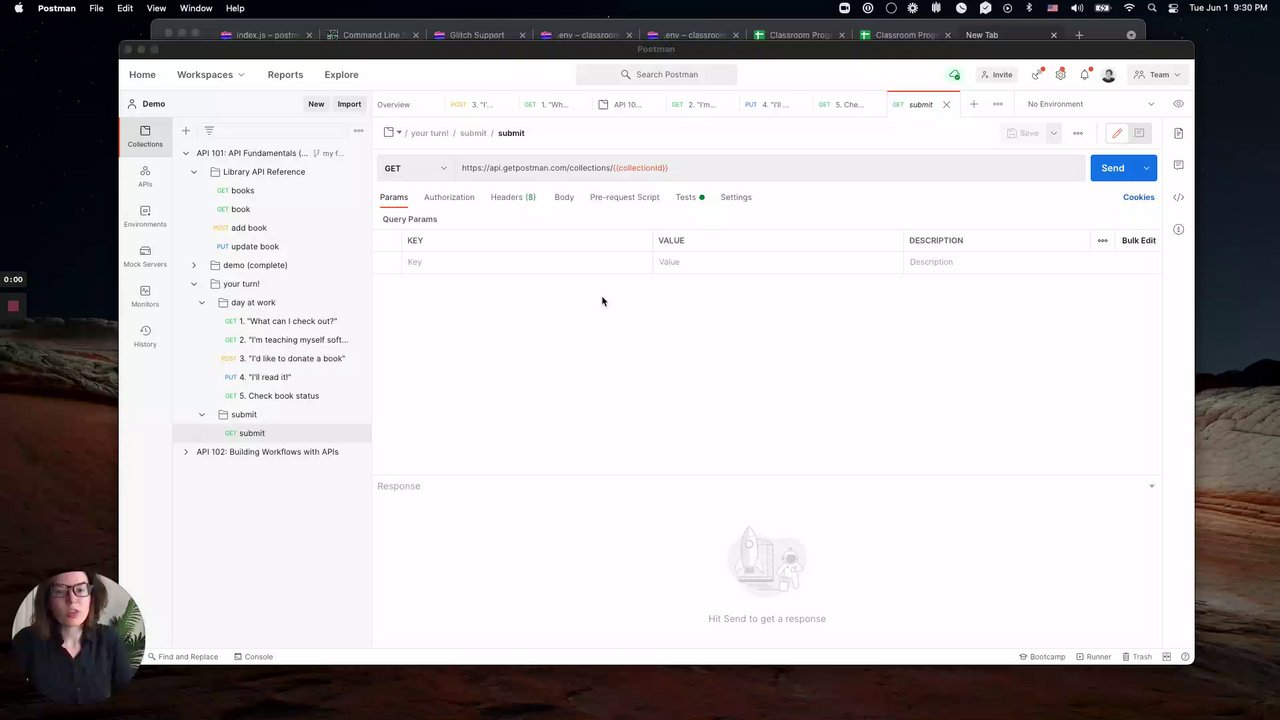Open collections list more options ellipsis

(358, 130)
